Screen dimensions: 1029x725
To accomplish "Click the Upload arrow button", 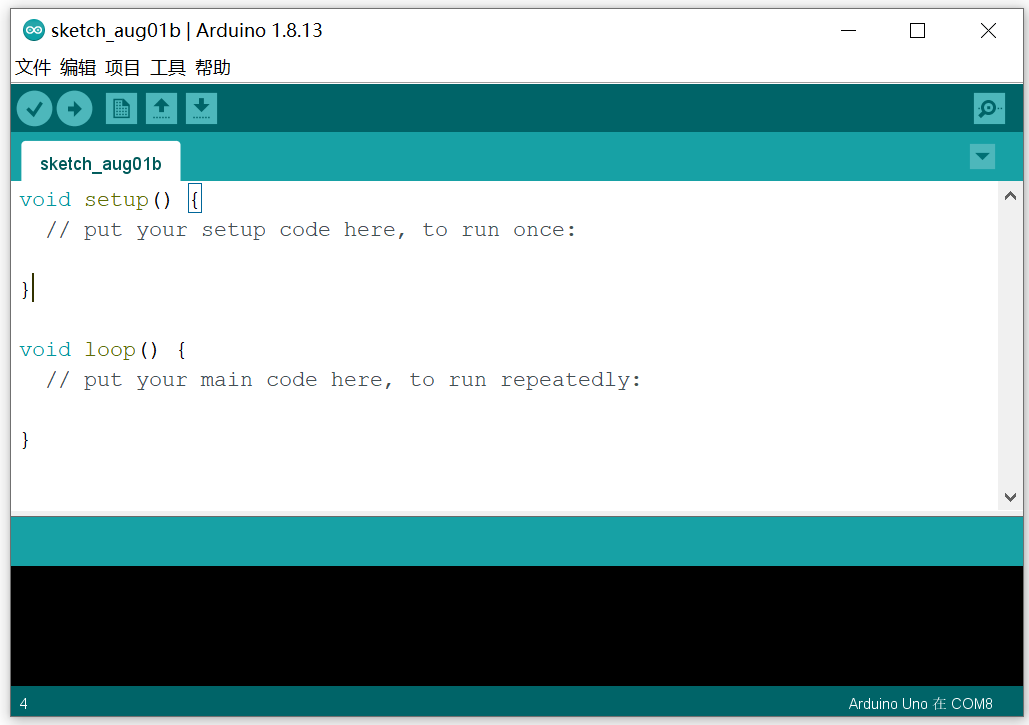I will click(x=74, y=108).
